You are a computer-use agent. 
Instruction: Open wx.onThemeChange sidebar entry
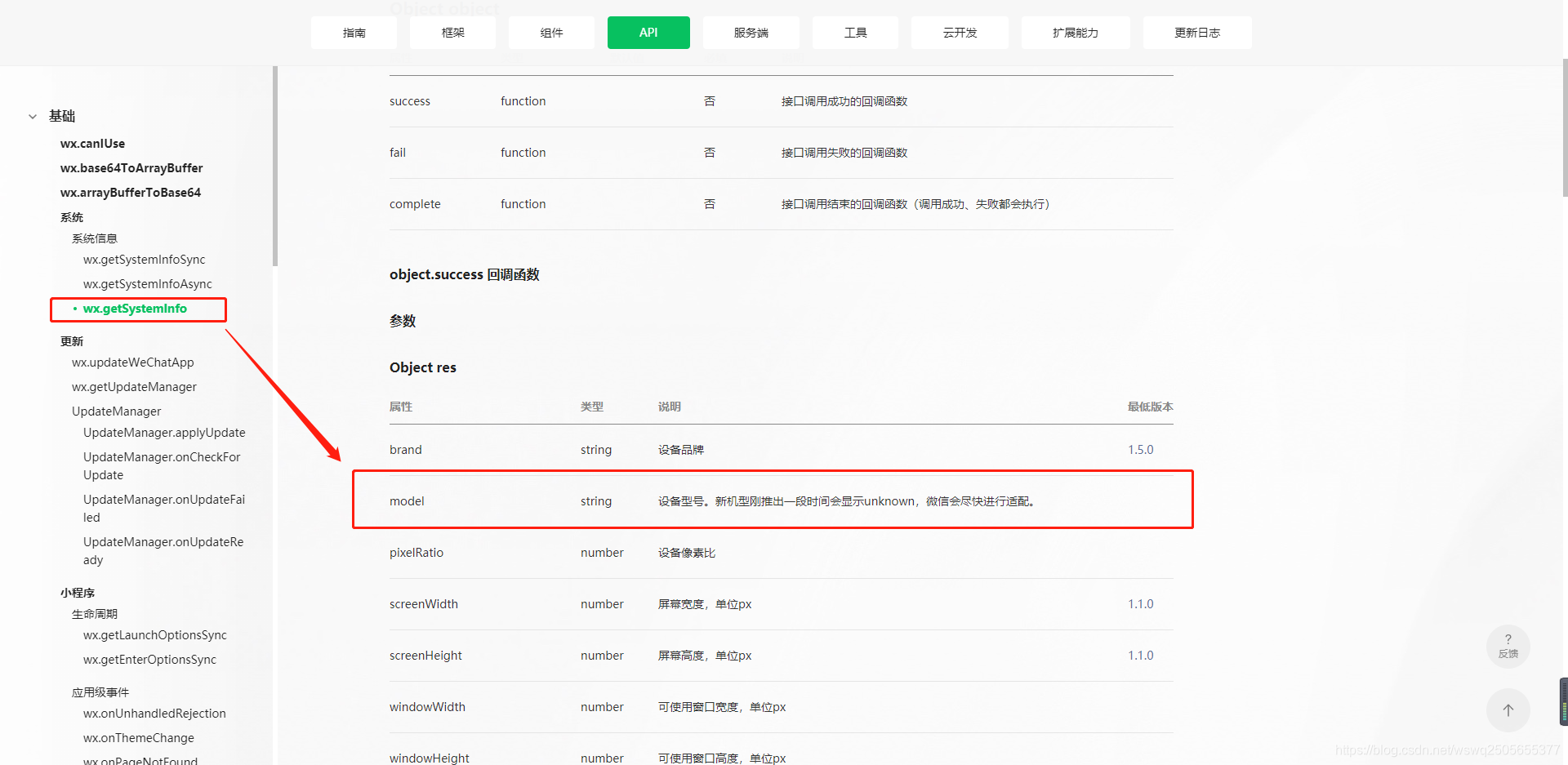[139, 738]
